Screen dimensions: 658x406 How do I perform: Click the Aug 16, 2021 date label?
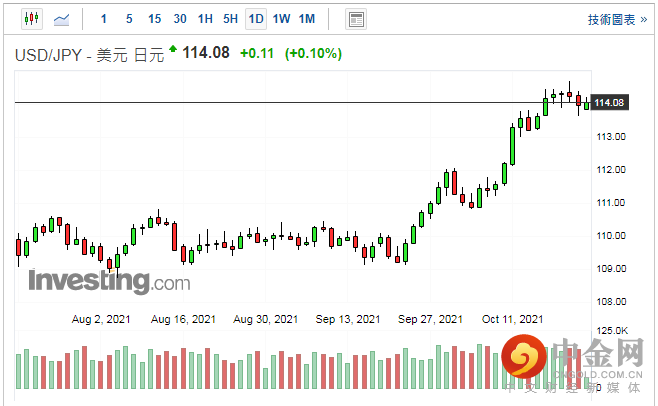point(183,320)
